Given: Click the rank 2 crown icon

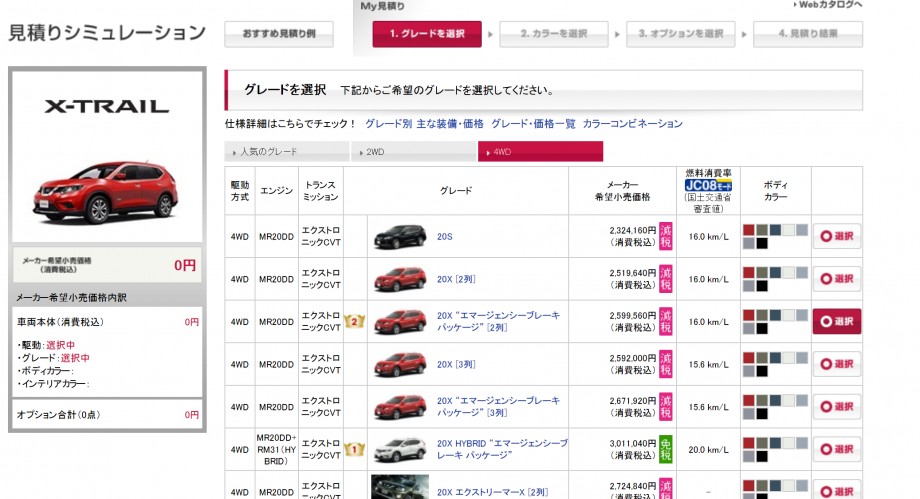Looking at the screenshot, I should click(354, 321).
